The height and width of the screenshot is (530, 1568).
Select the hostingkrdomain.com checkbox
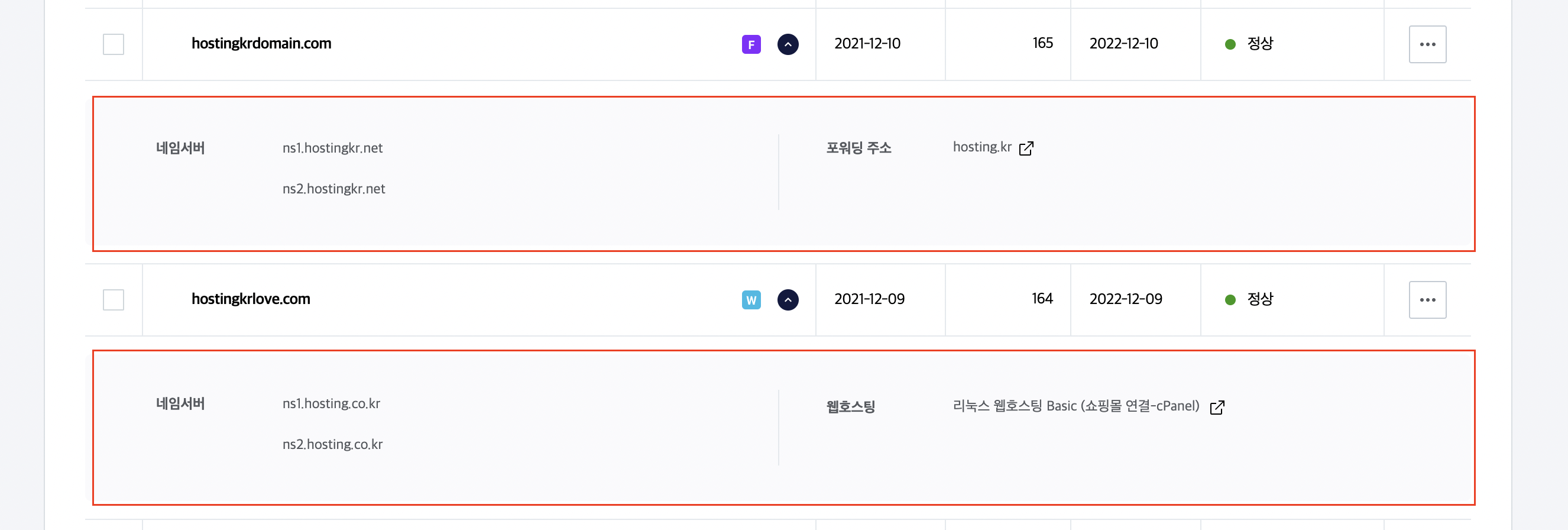(x=113, y=44)
